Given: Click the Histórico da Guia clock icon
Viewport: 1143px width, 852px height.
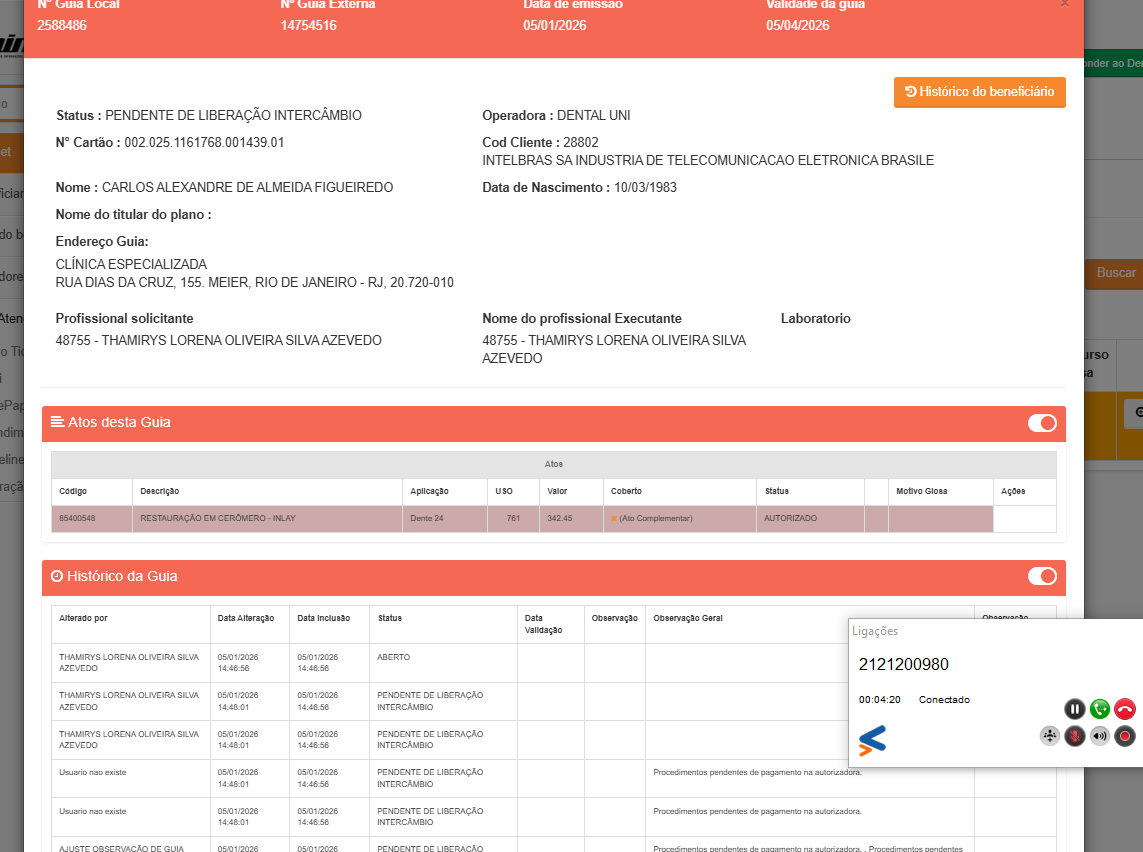Looking at the screenshot, I should click(57, 577).
